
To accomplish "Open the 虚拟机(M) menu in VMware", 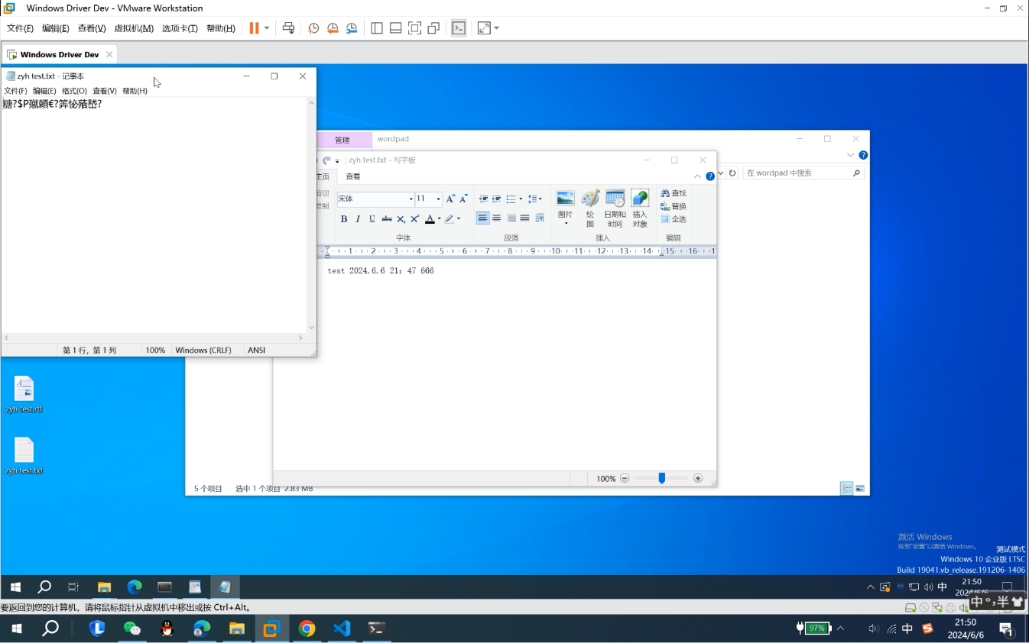I will point(134,28).
